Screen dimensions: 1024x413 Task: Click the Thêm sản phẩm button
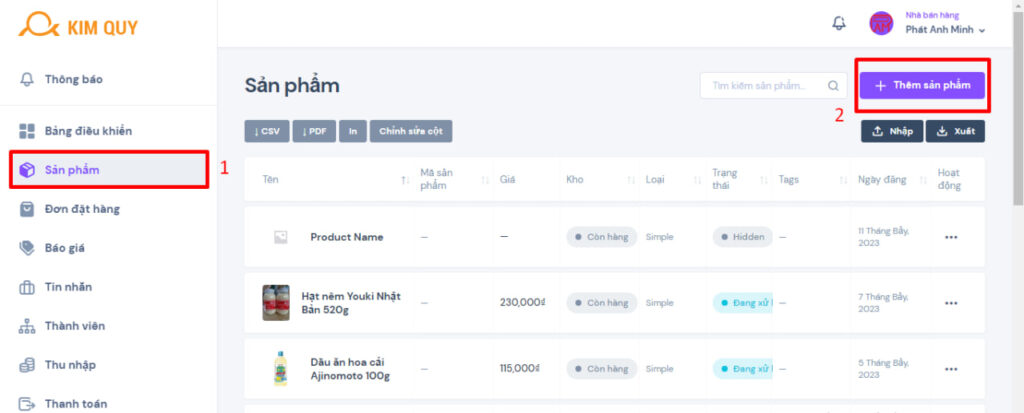click(x=922, y=86)
